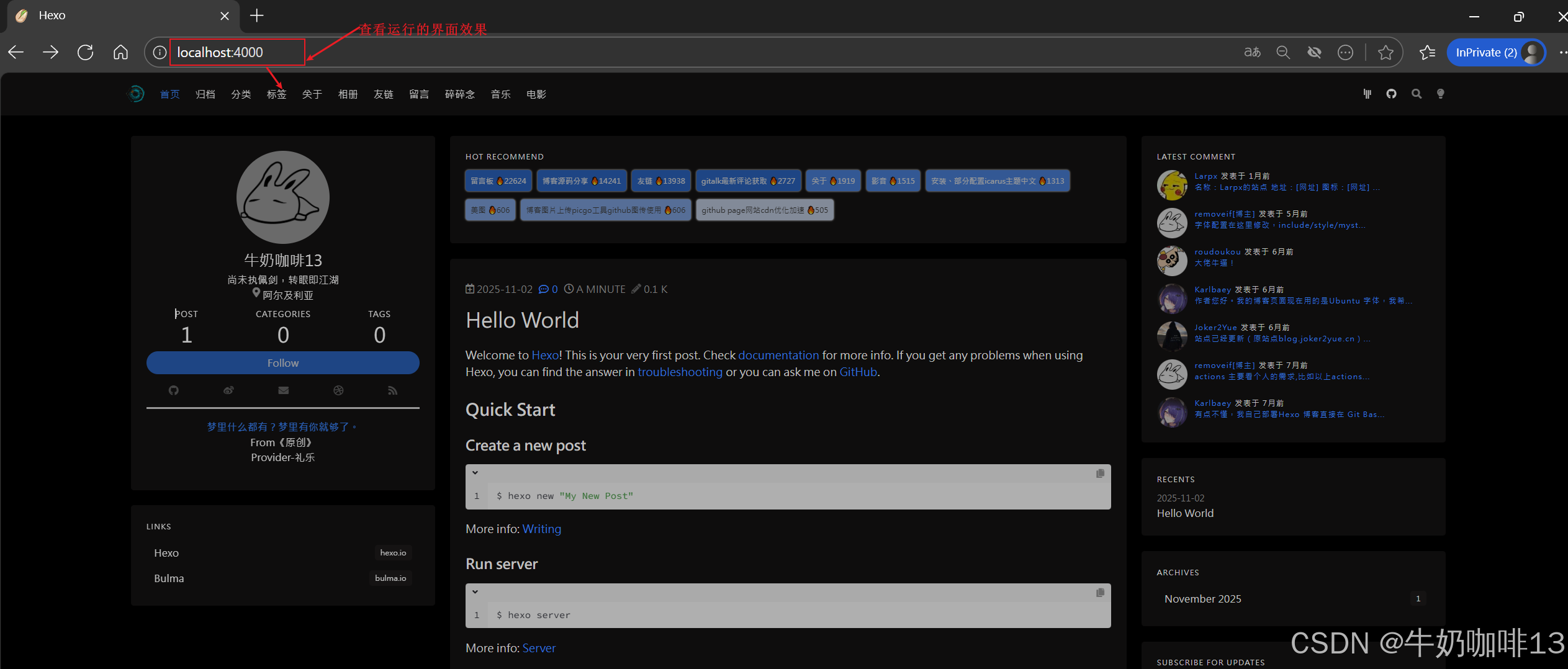Image resolution: width=1568 pixels, height=669 pixels.
Task: Open RSS feed social icon
Action: click(x=392, y=390)
